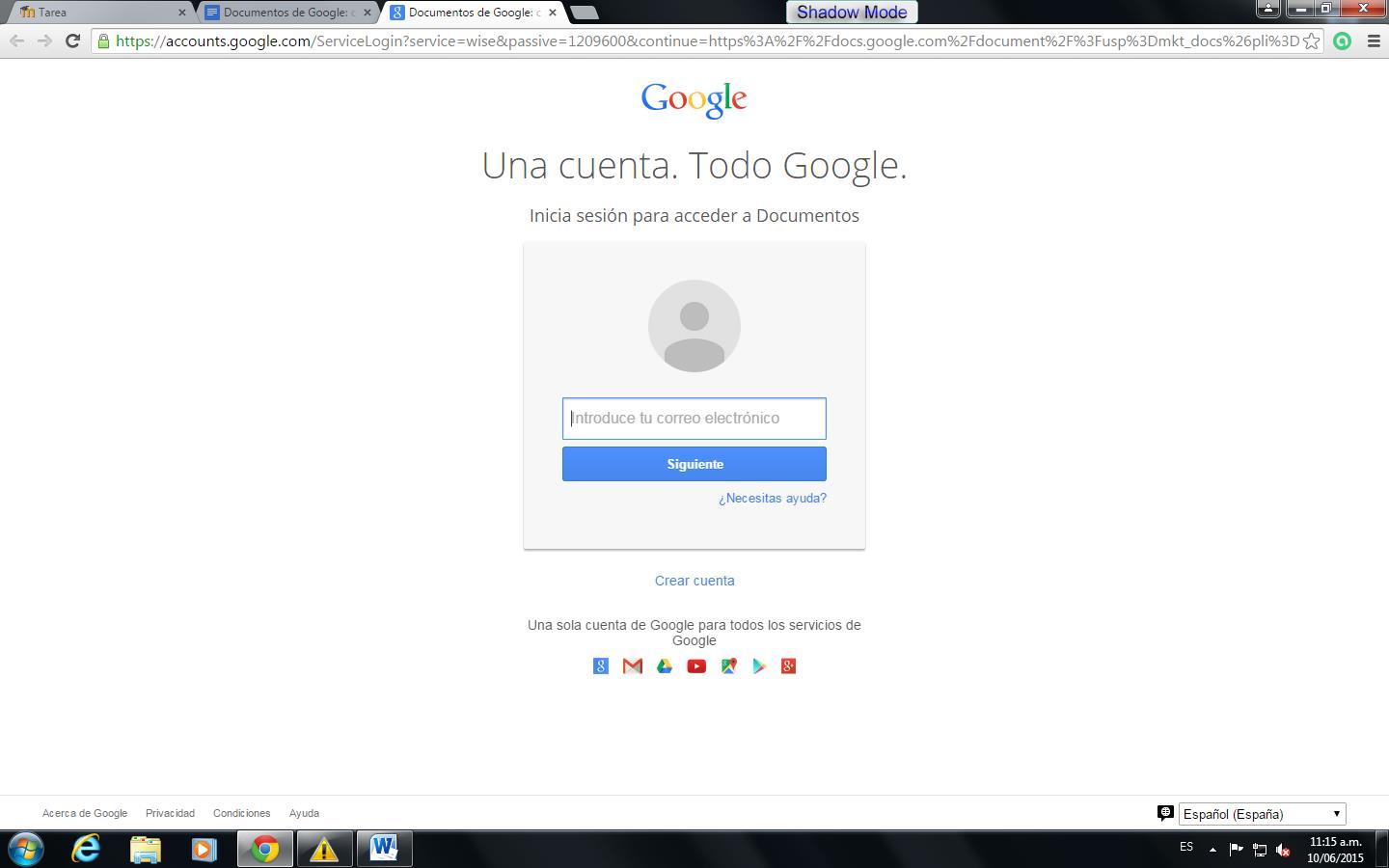
Task: Click the YouTube service icon
Action: (696, 666)
